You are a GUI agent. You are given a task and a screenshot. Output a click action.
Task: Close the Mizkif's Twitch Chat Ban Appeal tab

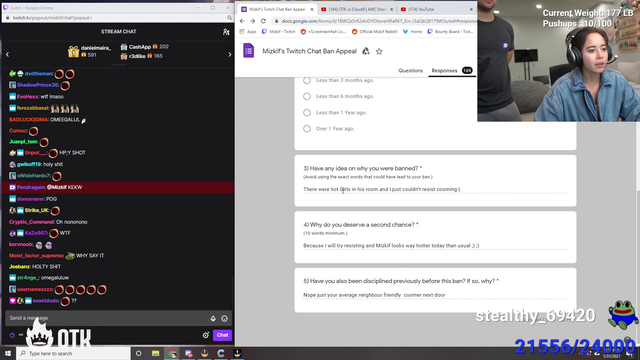pyautogui.click(x=312, y=9)
